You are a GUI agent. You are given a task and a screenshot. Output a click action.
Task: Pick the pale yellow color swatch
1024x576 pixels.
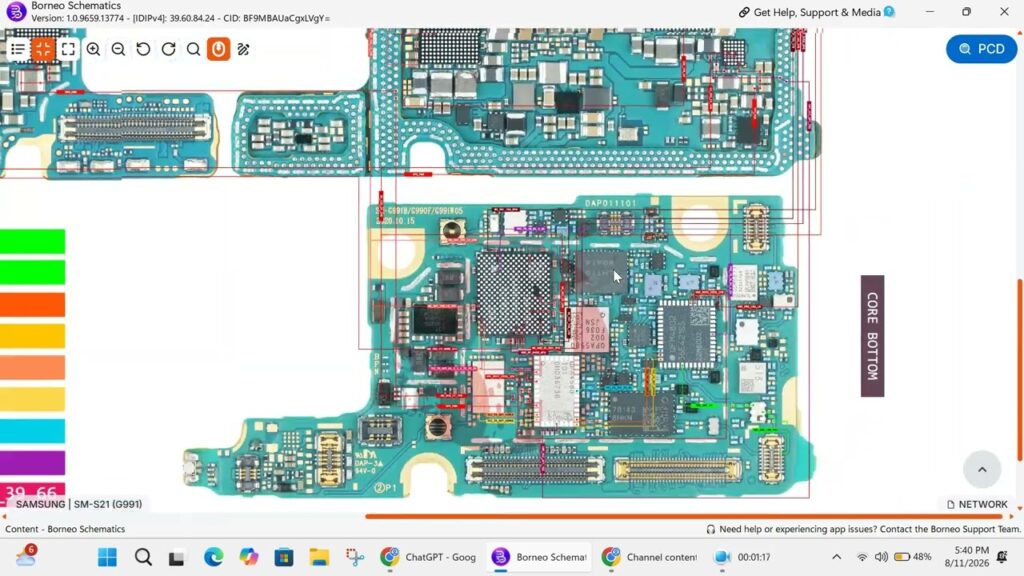[x=32, y=399]
